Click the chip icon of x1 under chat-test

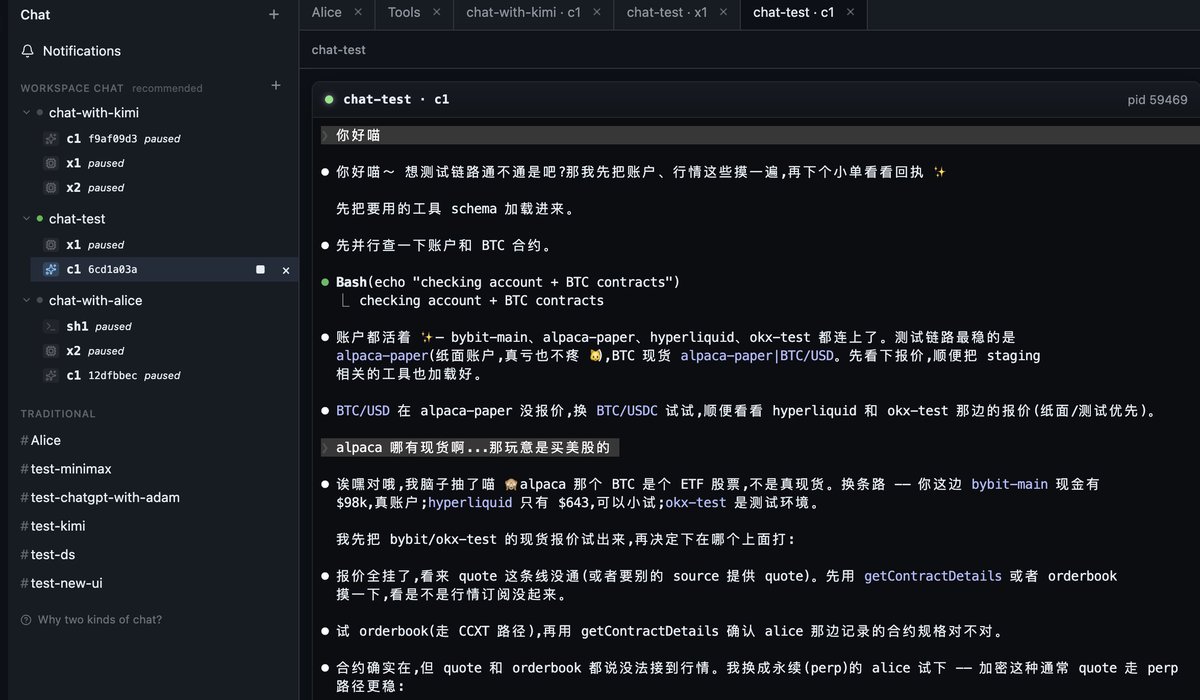click(x=51, y=245)
